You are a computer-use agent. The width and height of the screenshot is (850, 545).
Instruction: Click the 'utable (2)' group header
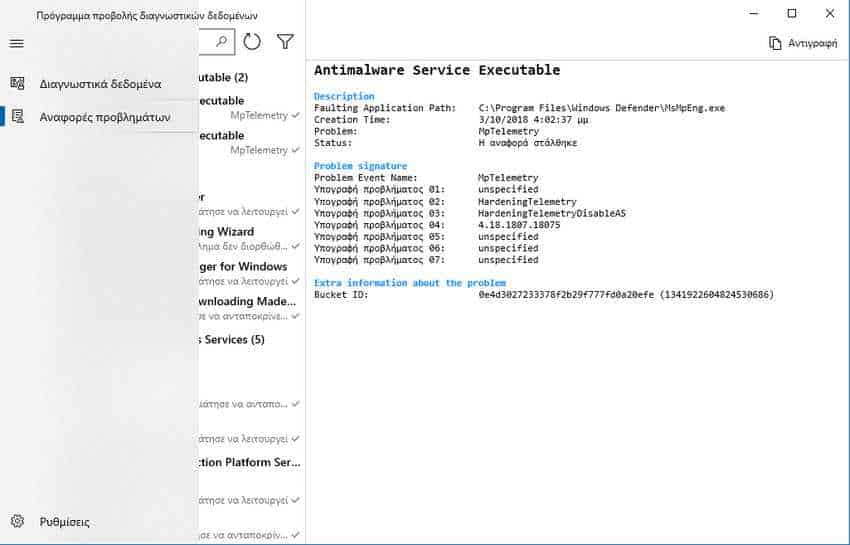tap(223, 77)
